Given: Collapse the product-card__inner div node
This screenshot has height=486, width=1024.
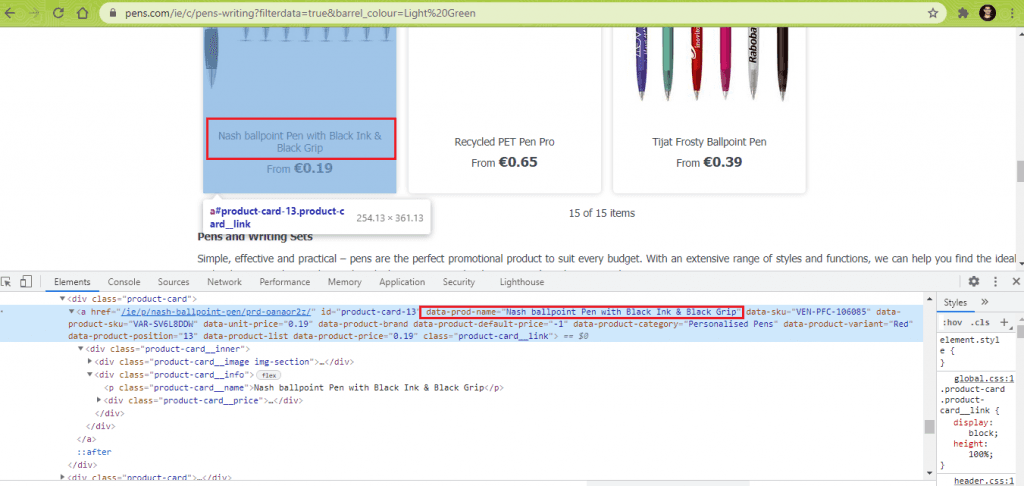Looking at the screenshot, I should pyautogui.click(x=81, y=349).
